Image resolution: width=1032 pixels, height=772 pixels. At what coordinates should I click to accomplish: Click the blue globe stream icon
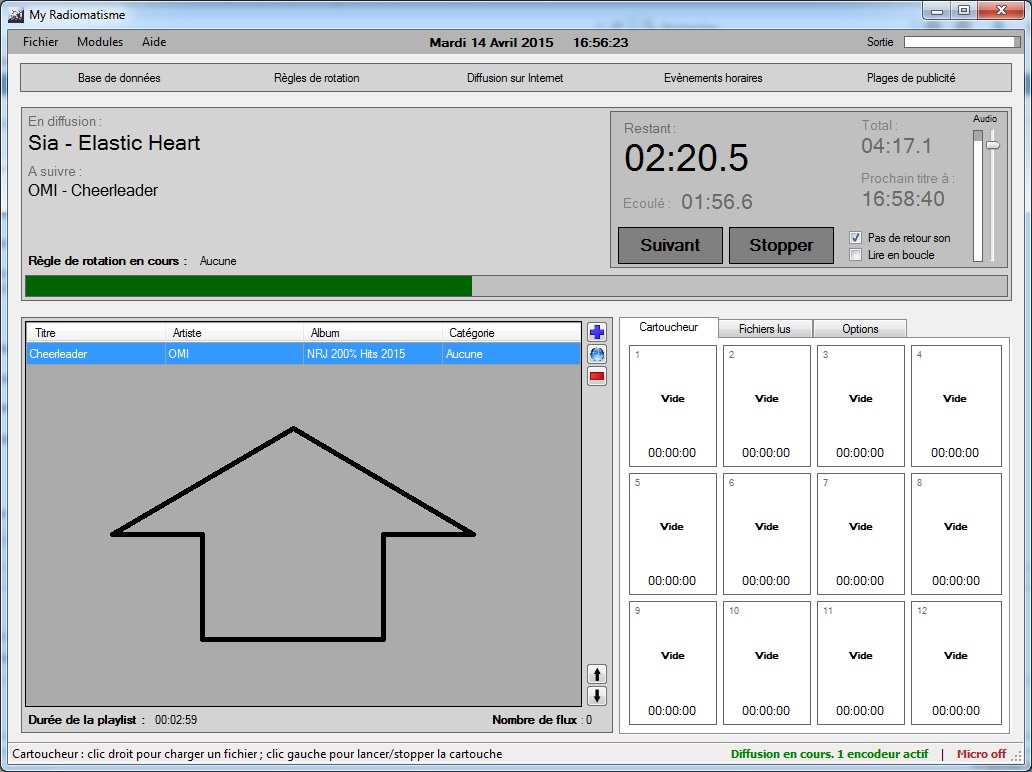click(597, 354)
